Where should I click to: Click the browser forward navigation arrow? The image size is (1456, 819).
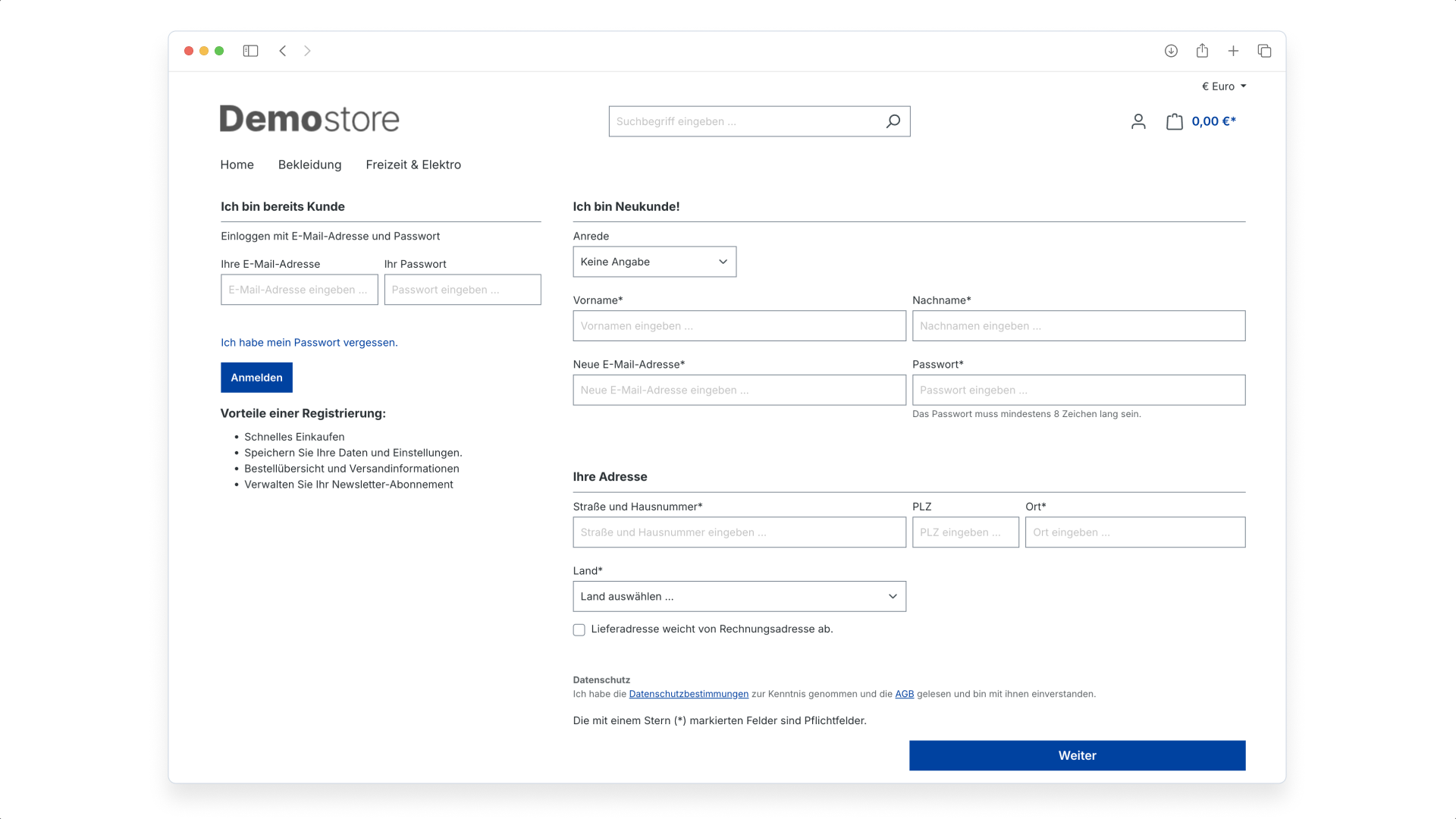point(308,51)
